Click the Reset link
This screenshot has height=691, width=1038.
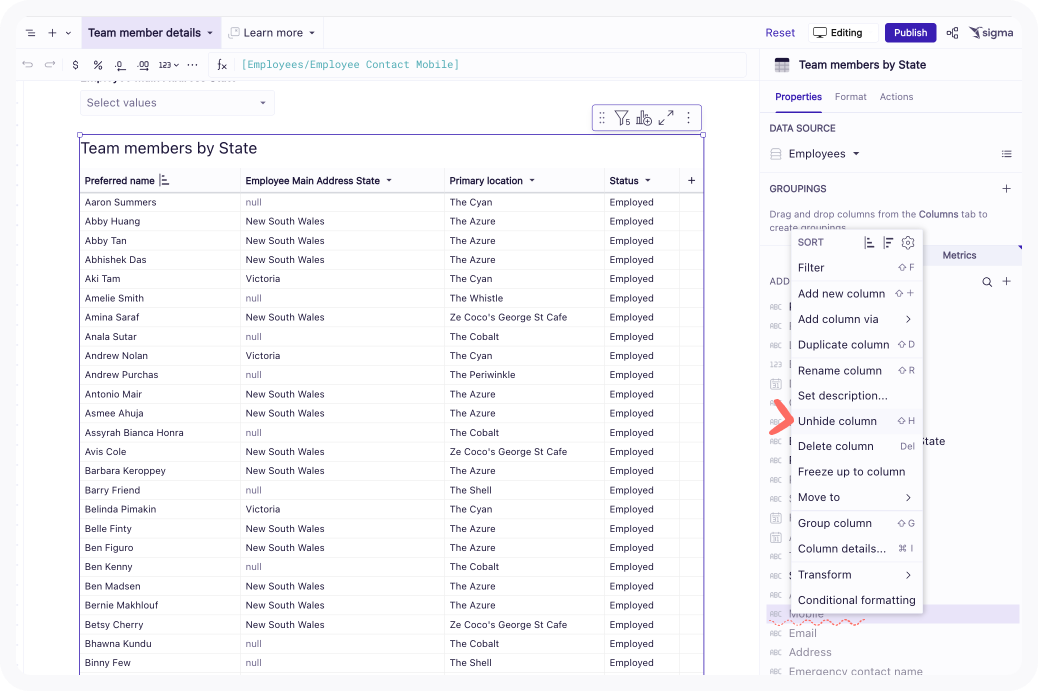click(780, 32)
